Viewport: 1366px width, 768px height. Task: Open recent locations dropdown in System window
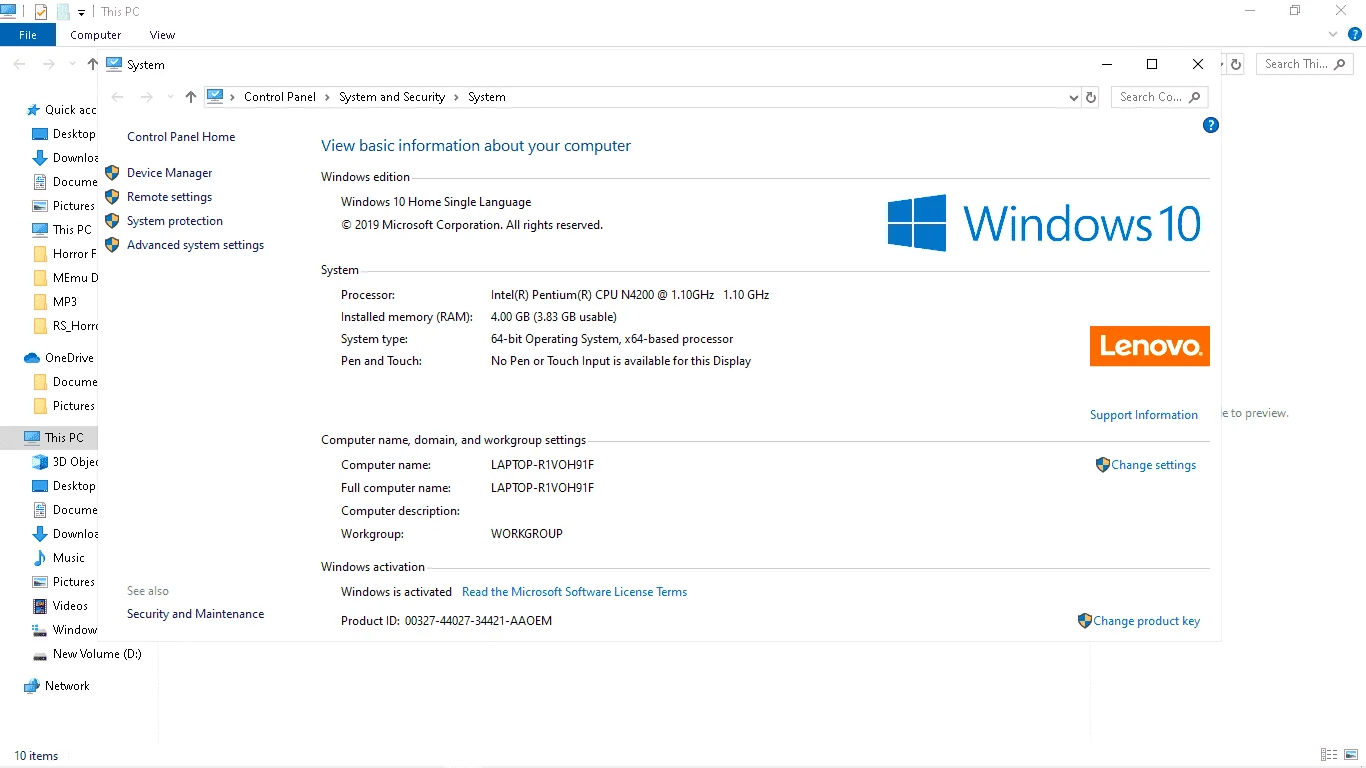tap(169, 97)
